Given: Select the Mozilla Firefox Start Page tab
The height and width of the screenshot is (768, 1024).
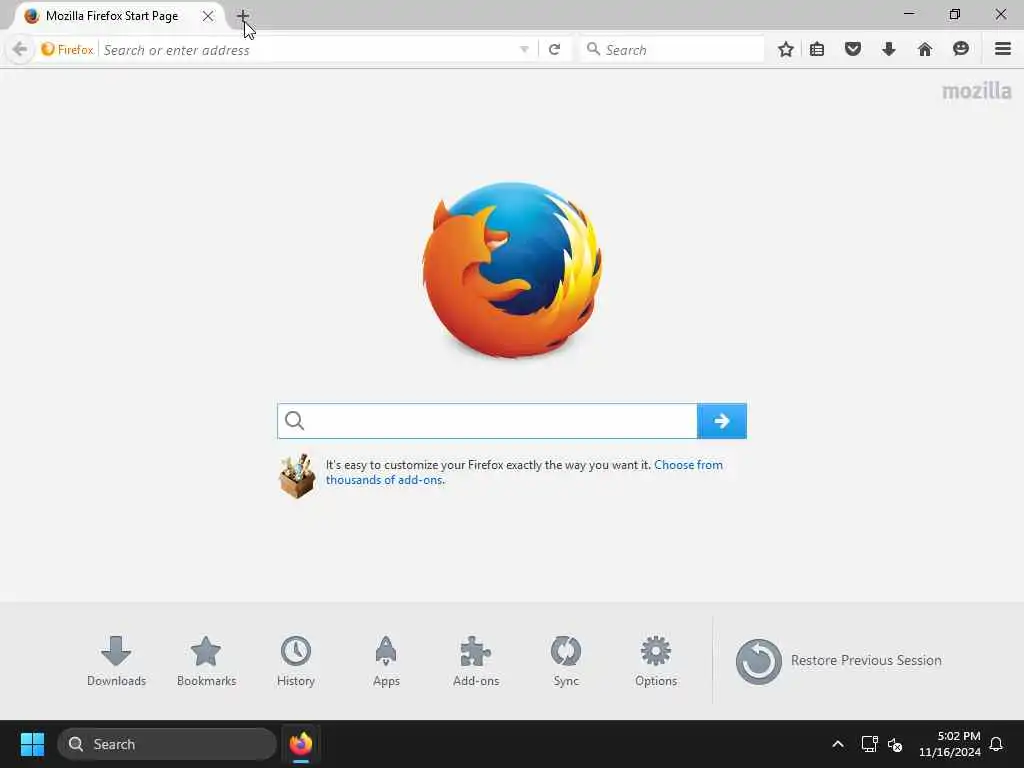Looking at the screenshot, I should tap(111, 16).
